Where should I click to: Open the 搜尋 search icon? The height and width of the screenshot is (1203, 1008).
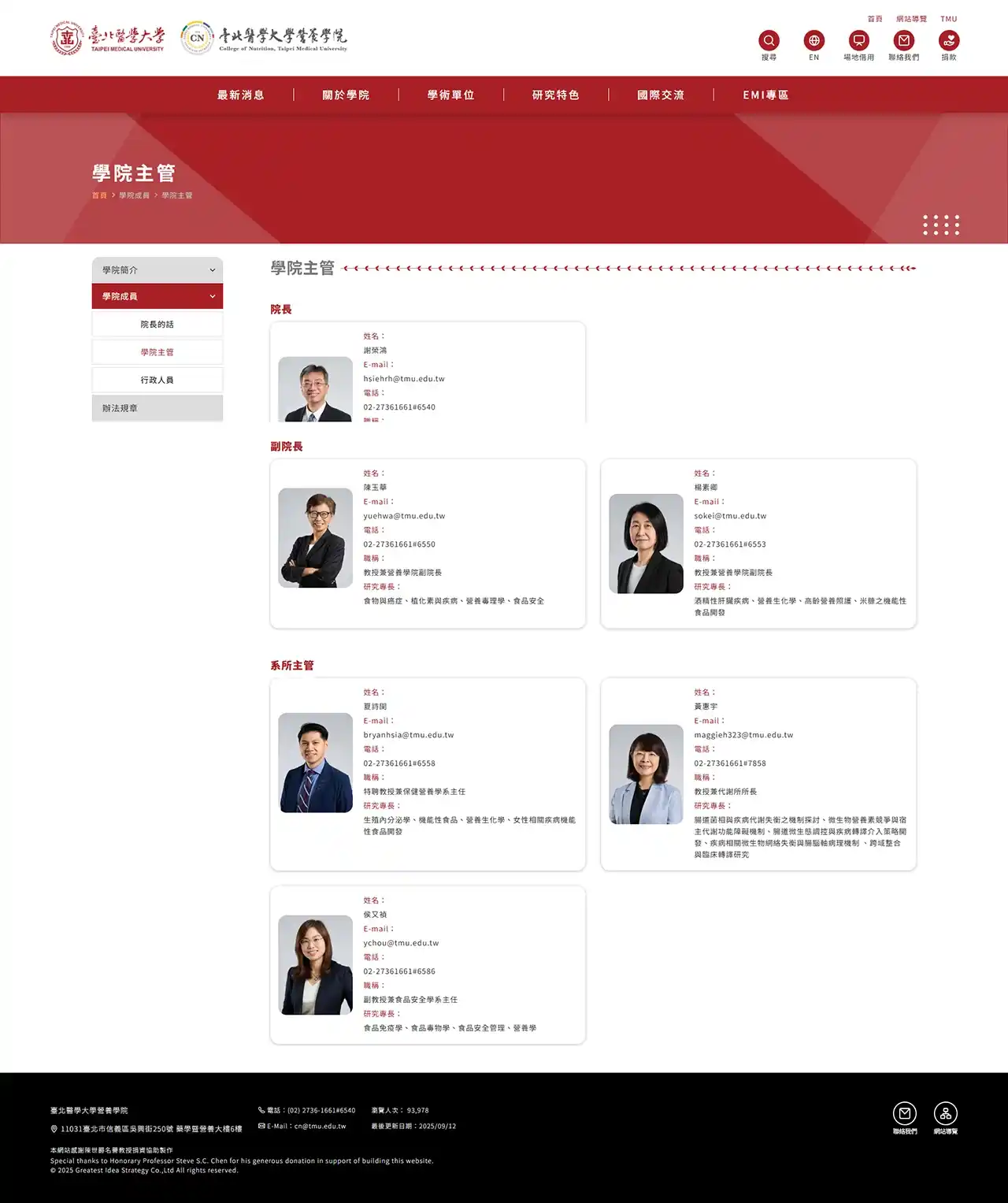tap(768, 40)
